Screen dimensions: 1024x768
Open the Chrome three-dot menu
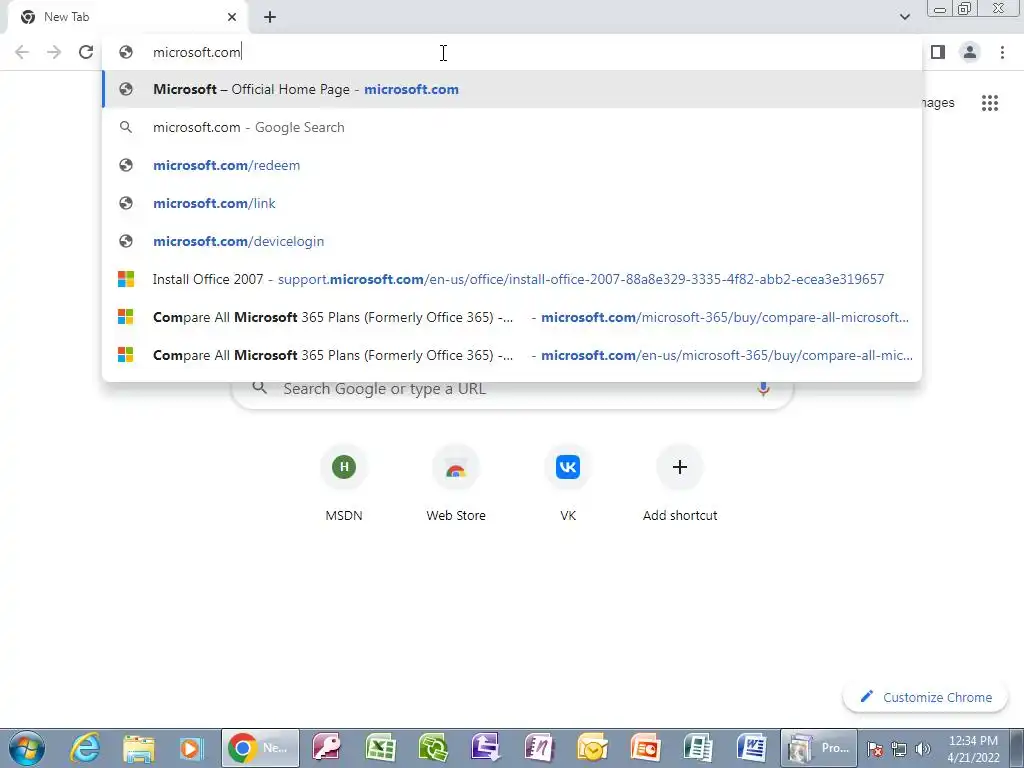(x=1002, y=52)
